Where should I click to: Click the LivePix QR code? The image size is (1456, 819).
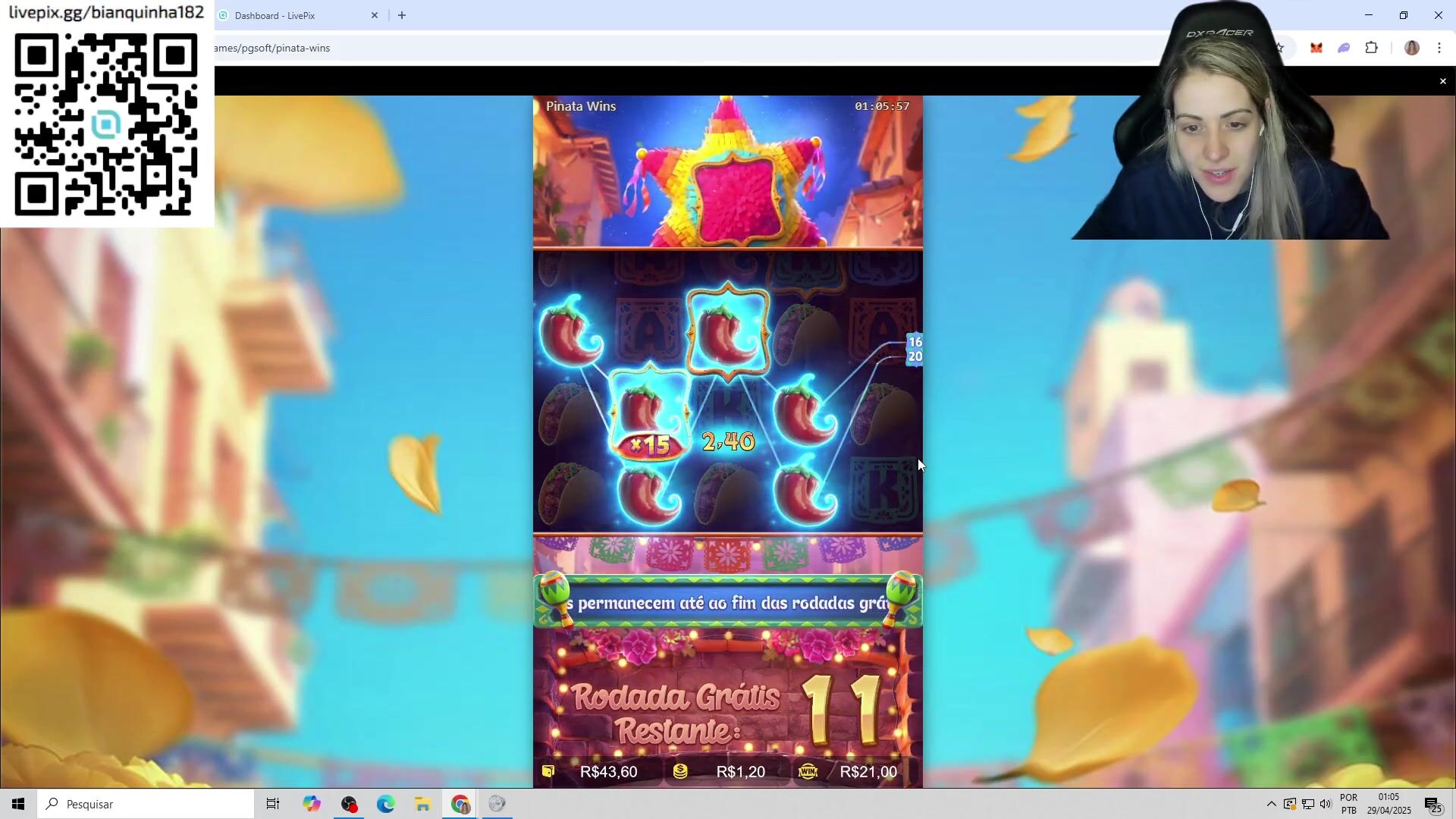click(x=106, y=124)
